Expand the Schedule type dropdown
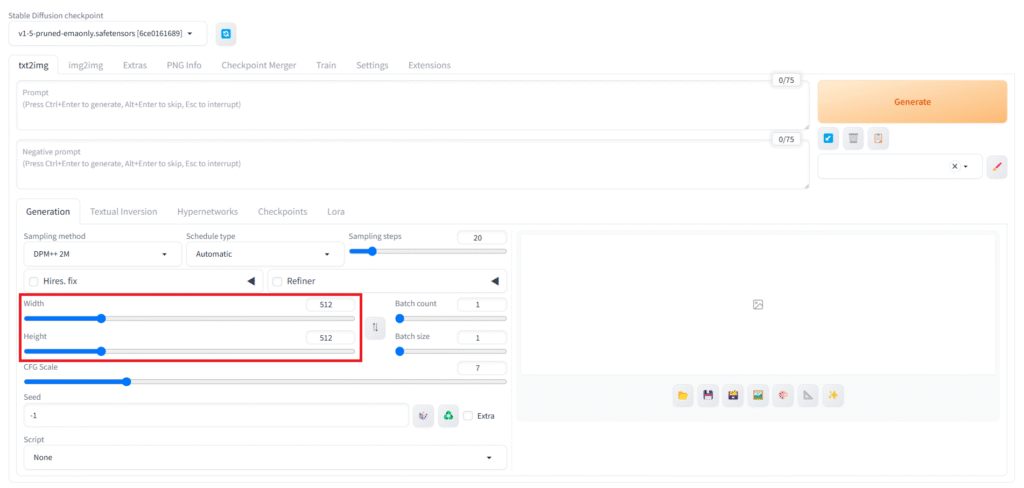 [264, 254]
